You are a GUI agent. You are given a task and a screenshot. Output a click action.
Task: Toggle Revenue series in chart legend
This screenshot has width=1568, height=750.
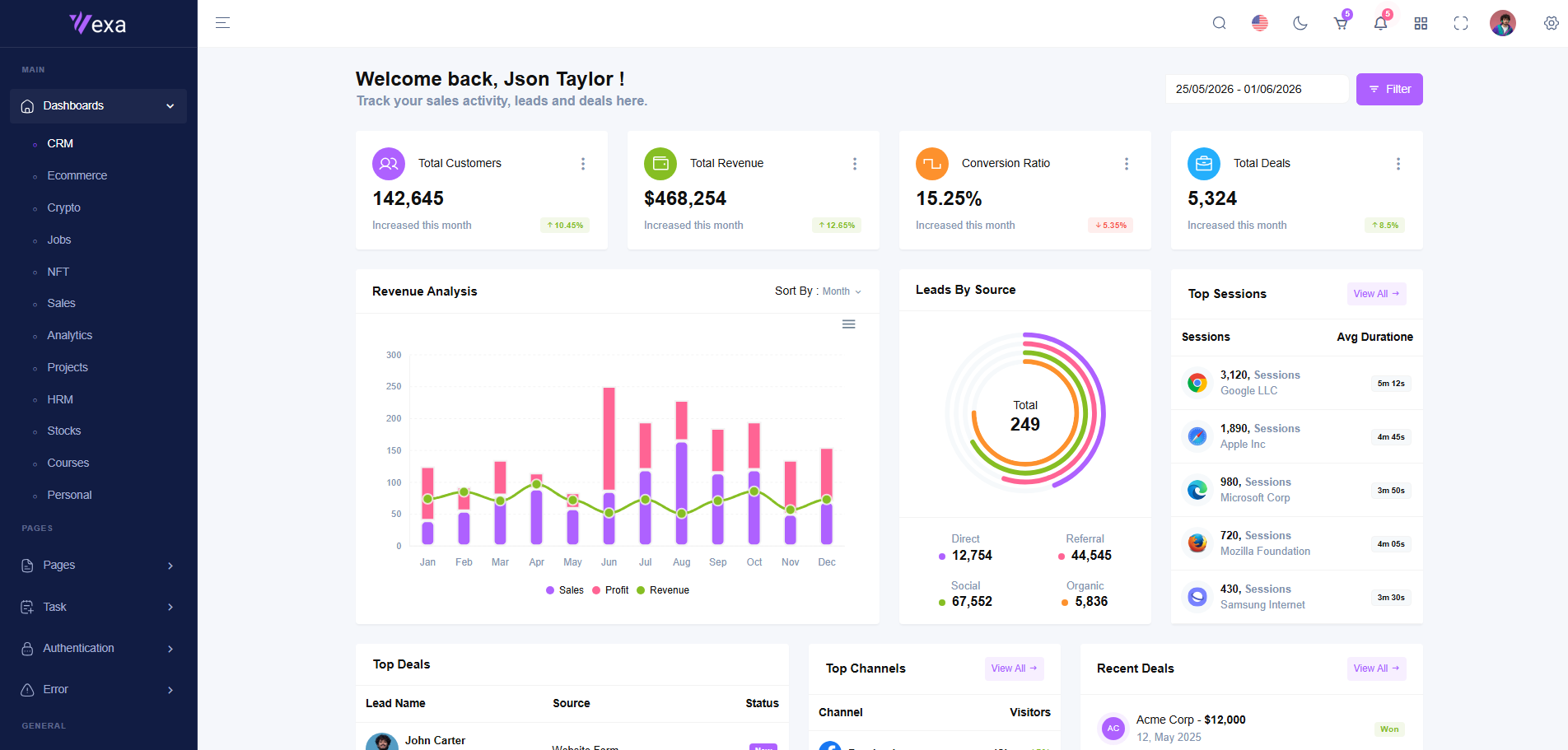coord(663,590)
